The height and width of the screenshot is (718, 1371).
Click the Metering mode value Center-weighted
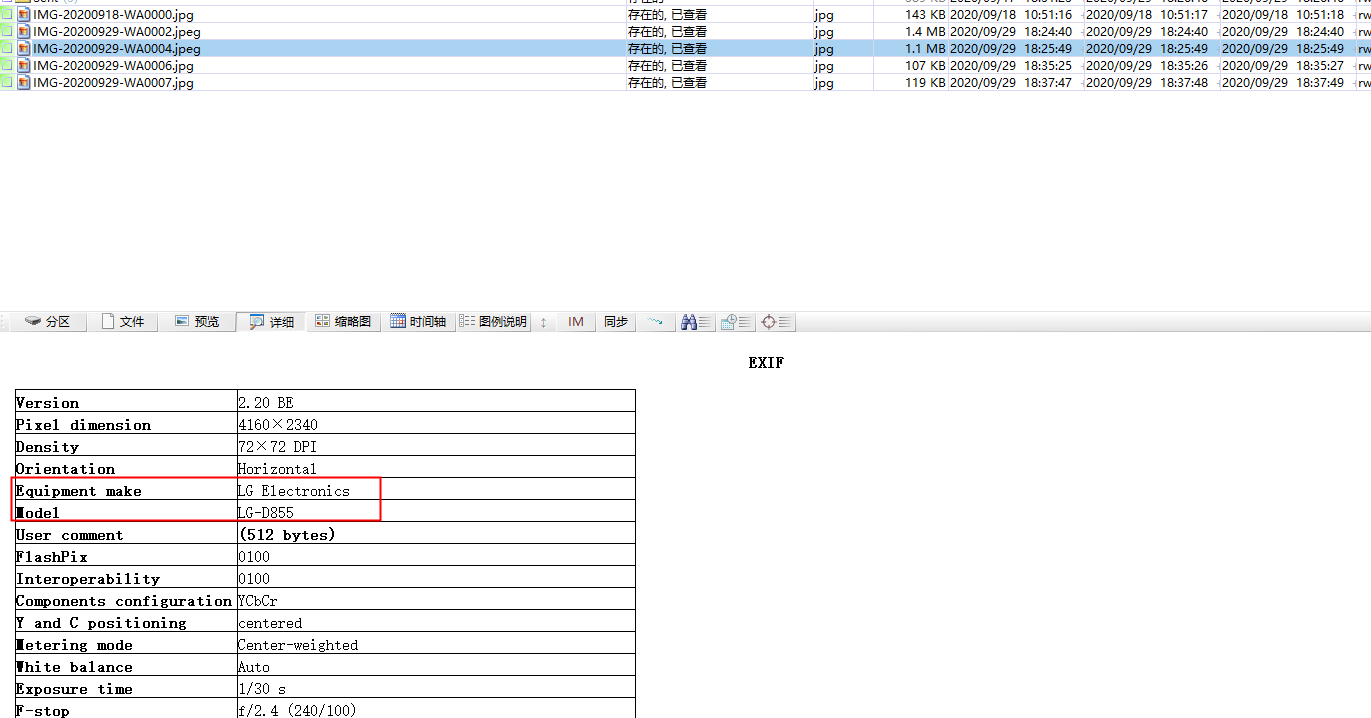point(298,644)
